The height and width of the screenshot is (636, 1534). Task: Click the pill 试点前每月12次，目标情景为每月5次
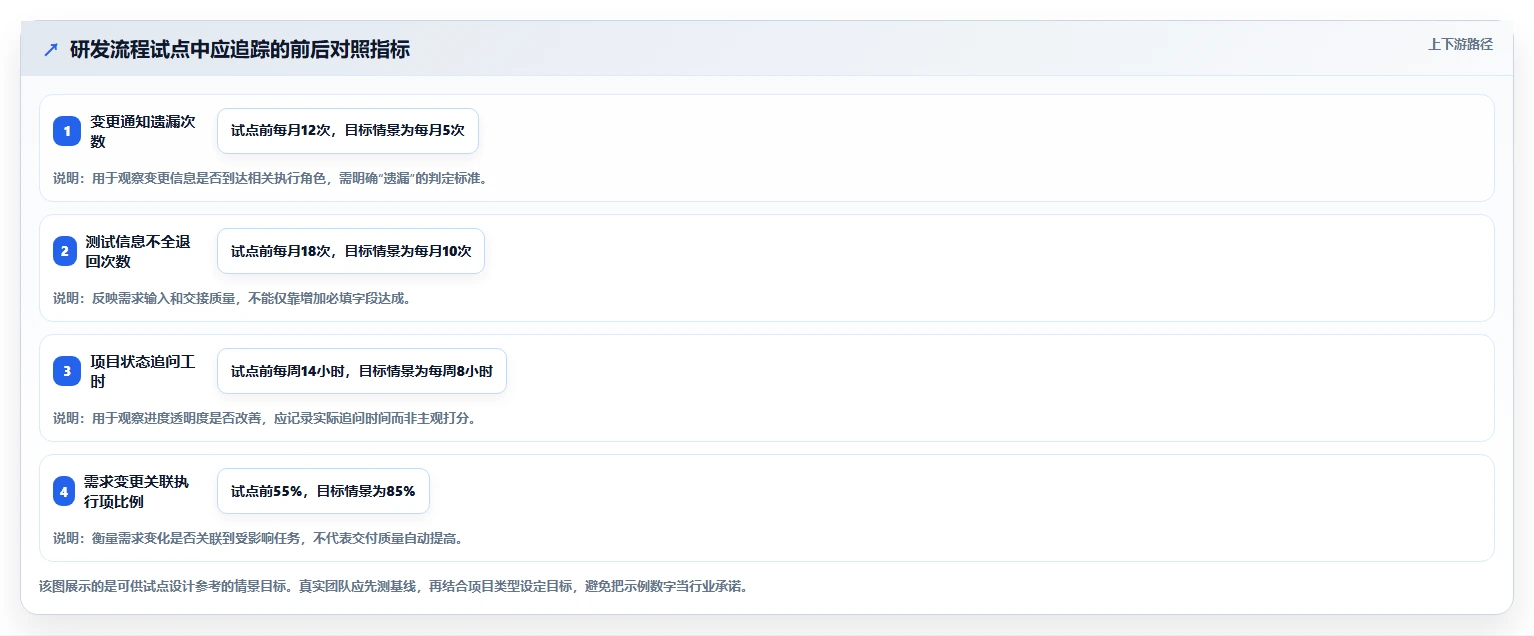coord(348,131)
